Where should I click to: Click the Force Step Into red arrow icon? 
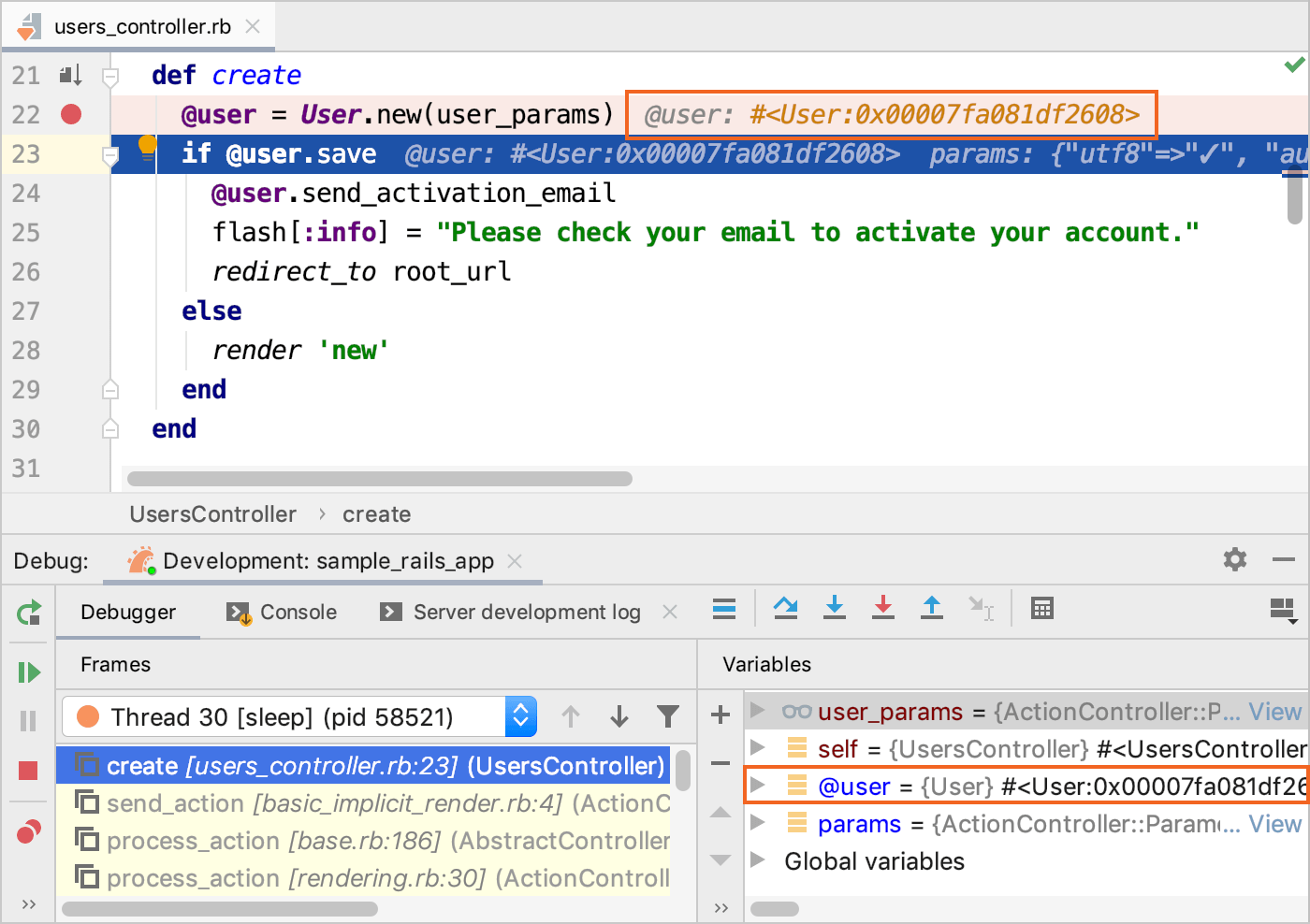click(883, 609)
